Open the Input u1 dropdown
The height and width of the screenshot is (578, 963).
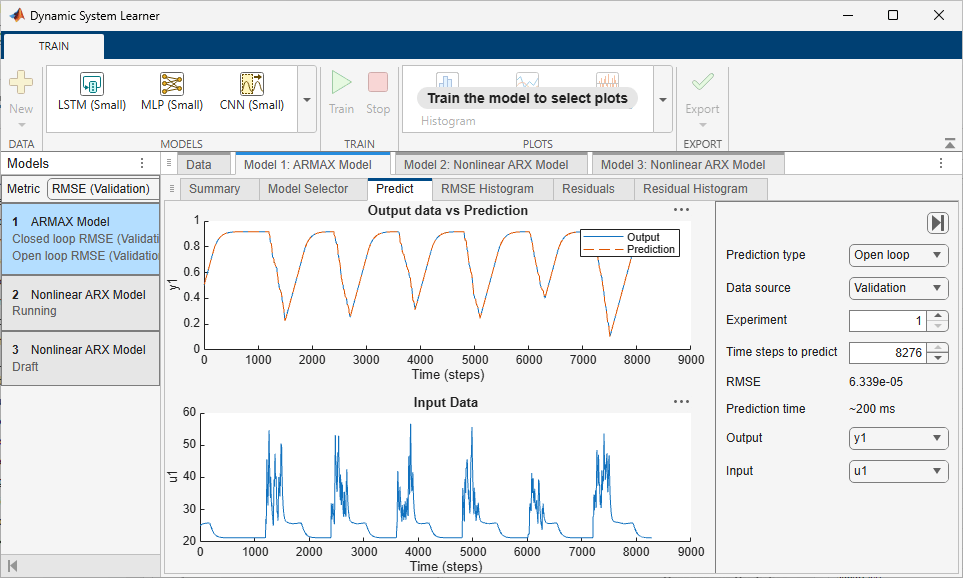coord(899,471)
